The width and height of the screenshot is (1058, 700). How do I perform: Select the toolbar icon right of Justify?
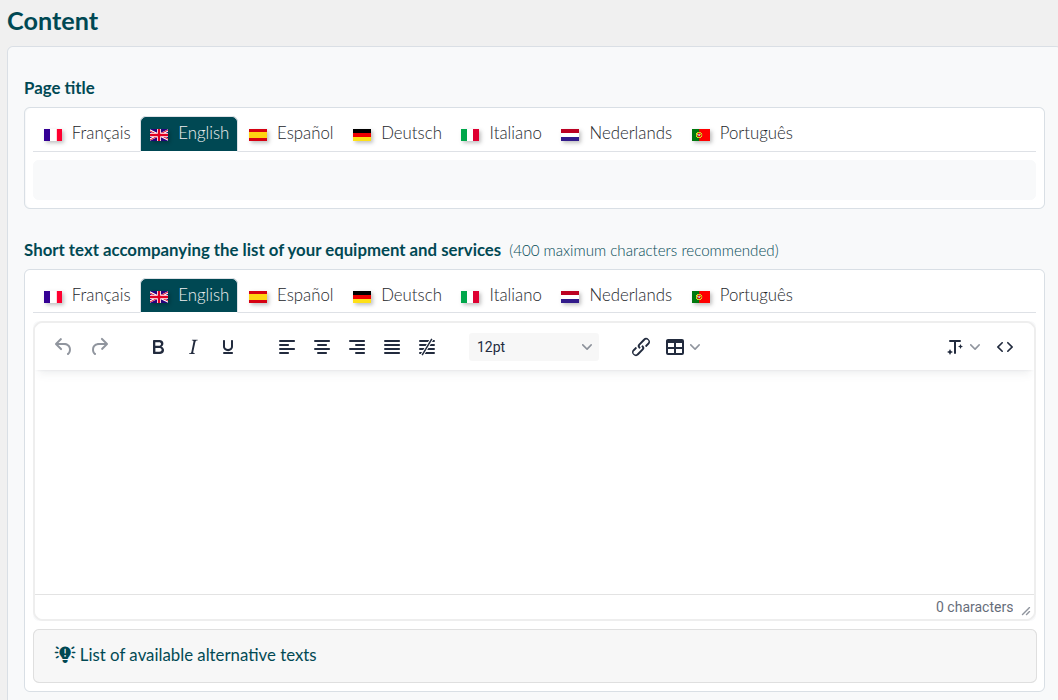coord(427,347)
